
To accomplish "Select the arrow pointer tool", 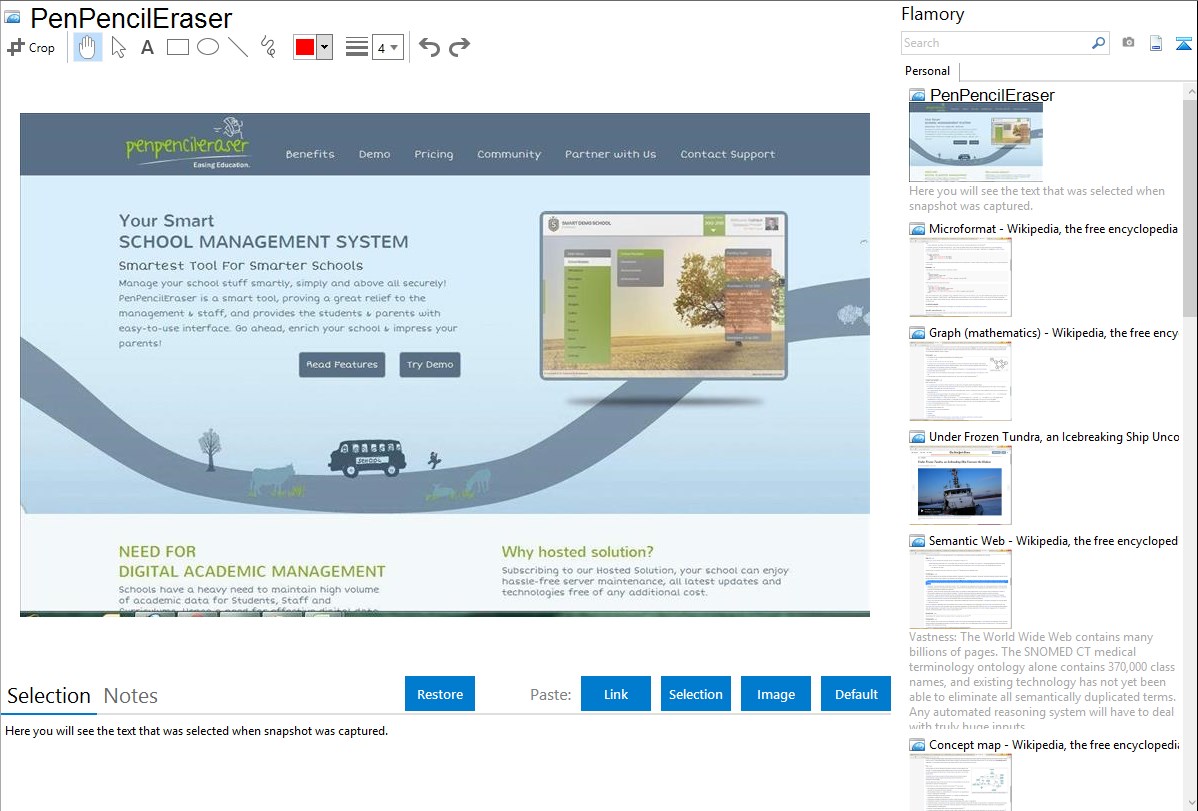I will (118, 47).
